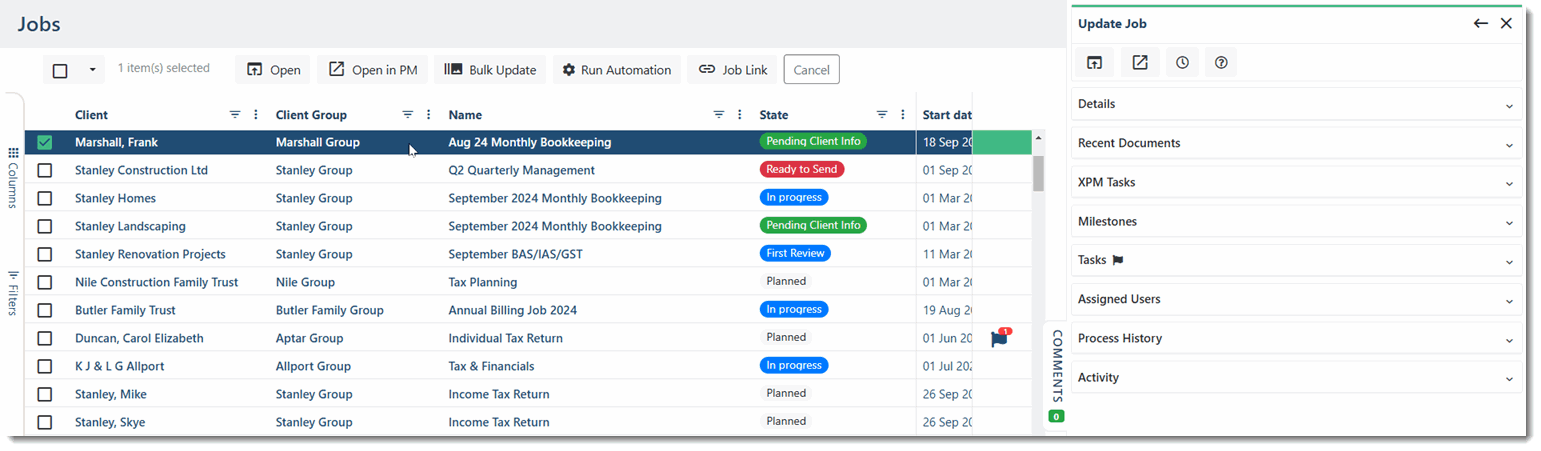Click the open-in-window icon in Update Job
The image size is (1541, 451).
pyautogui.click(x=1095, y=63)
